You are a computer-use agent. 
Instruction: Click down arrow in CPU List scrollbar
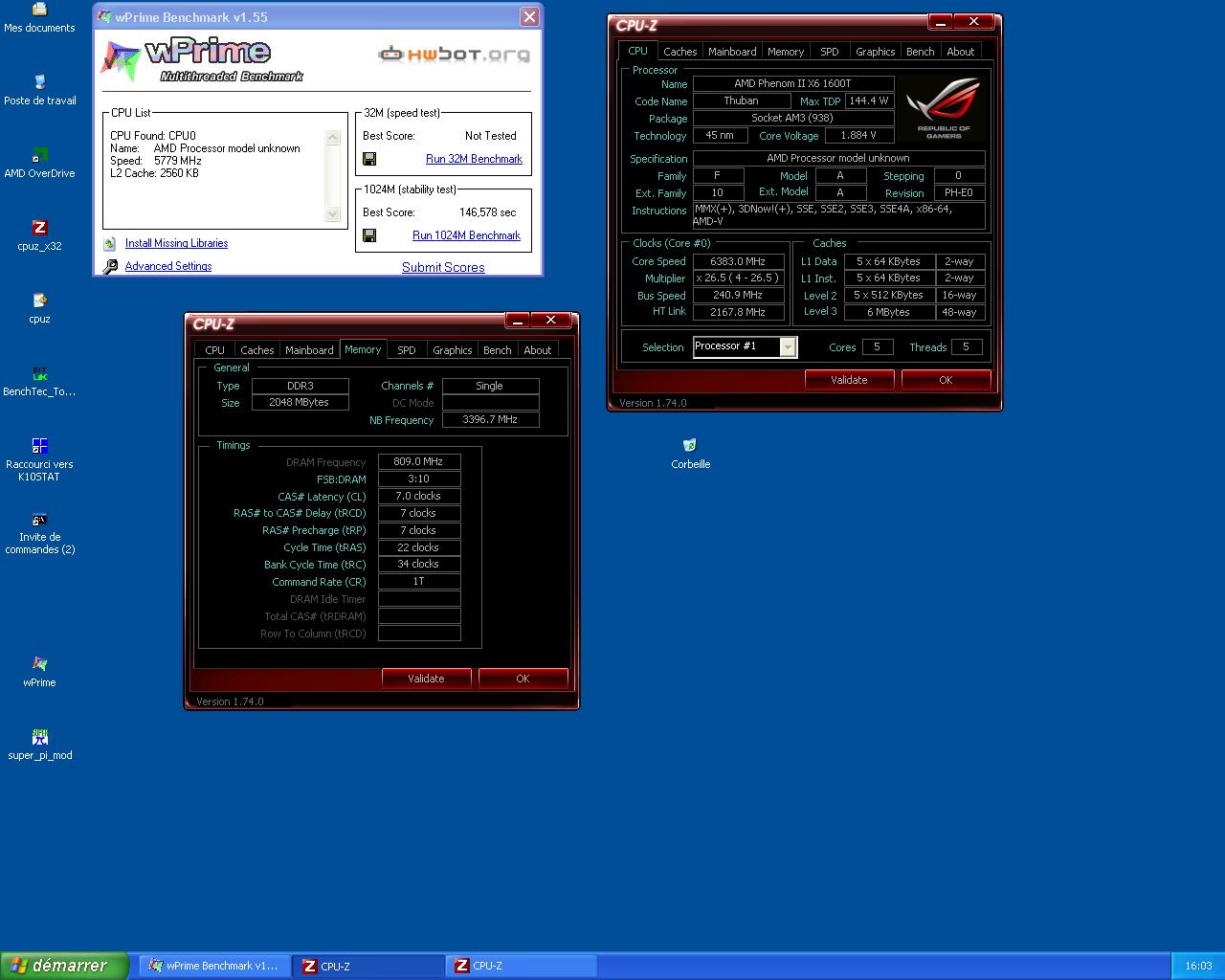click(x=333, y=214)
